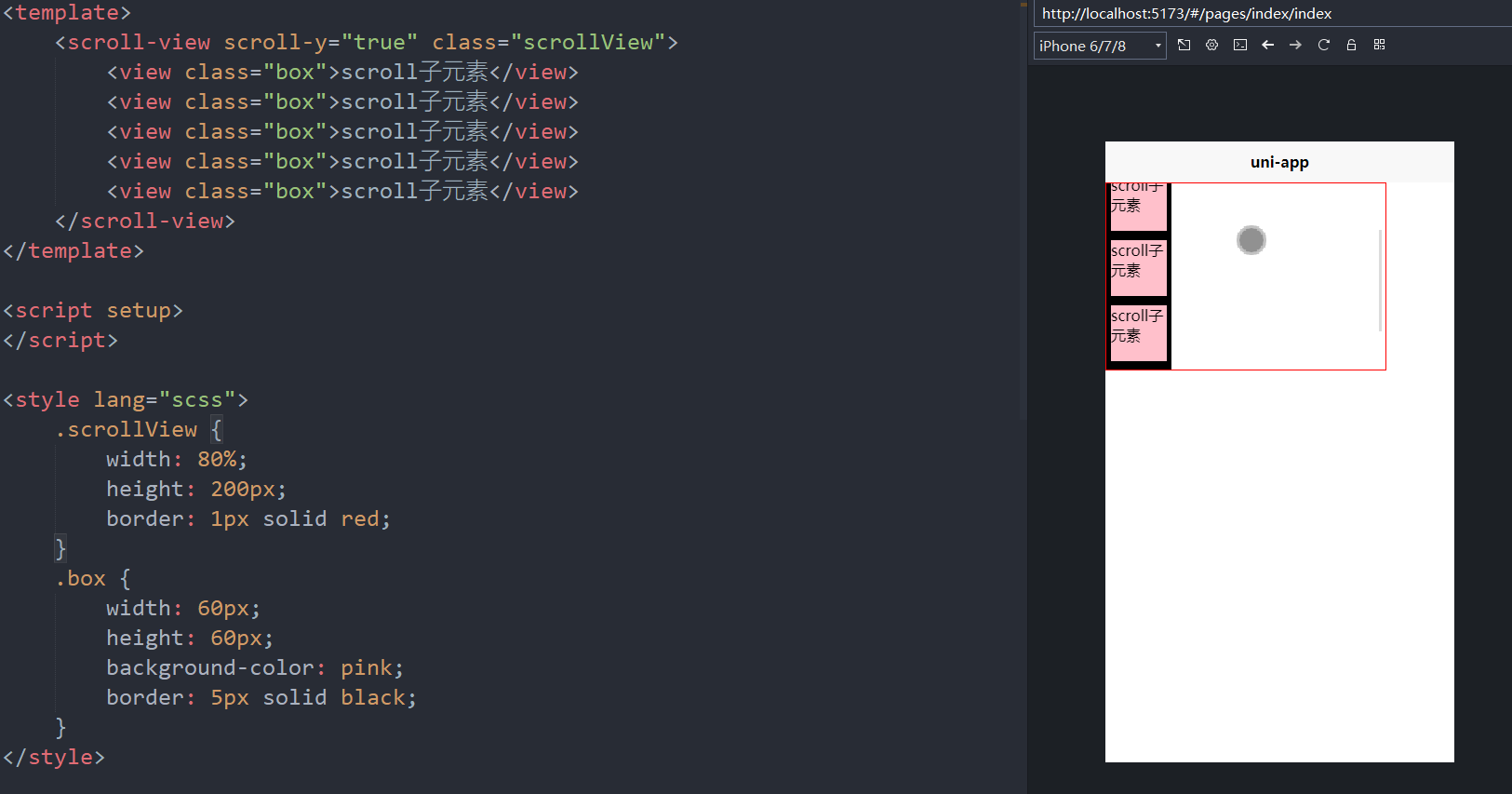Click the closing '</script>' tag

(x=60, y=341)
